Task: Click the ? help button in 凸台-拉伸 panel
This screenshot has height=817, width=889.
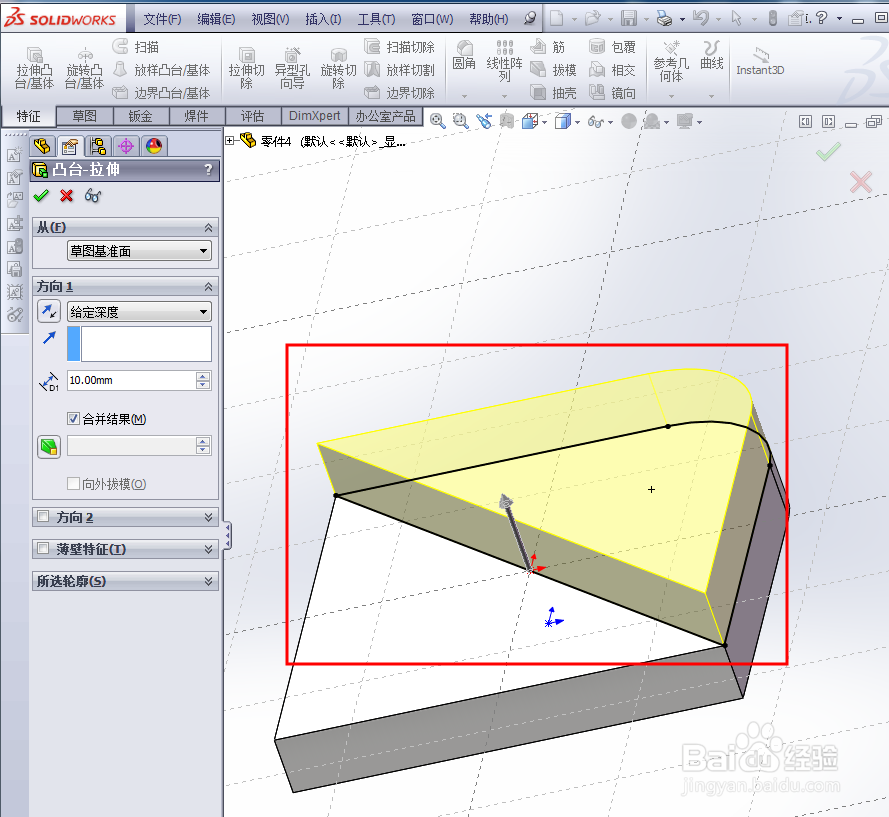Action: (208, 170)
